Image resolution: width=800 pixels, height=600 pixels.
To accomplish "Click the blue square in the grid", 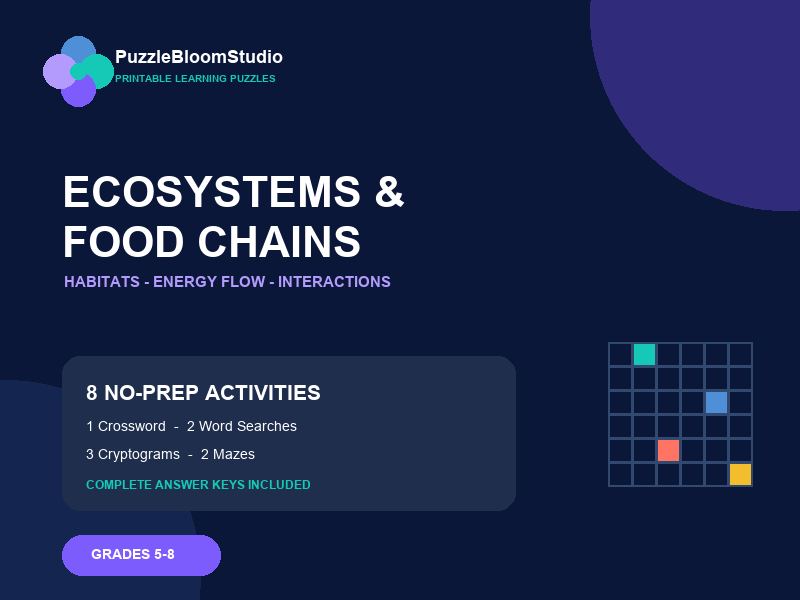I will tap(716, 403).
